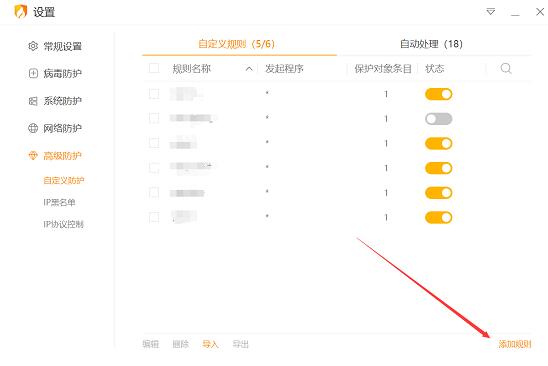The image size is (548, 366).
Task: Open 病毒防护 settings section
Action: (x=62, y=73)
